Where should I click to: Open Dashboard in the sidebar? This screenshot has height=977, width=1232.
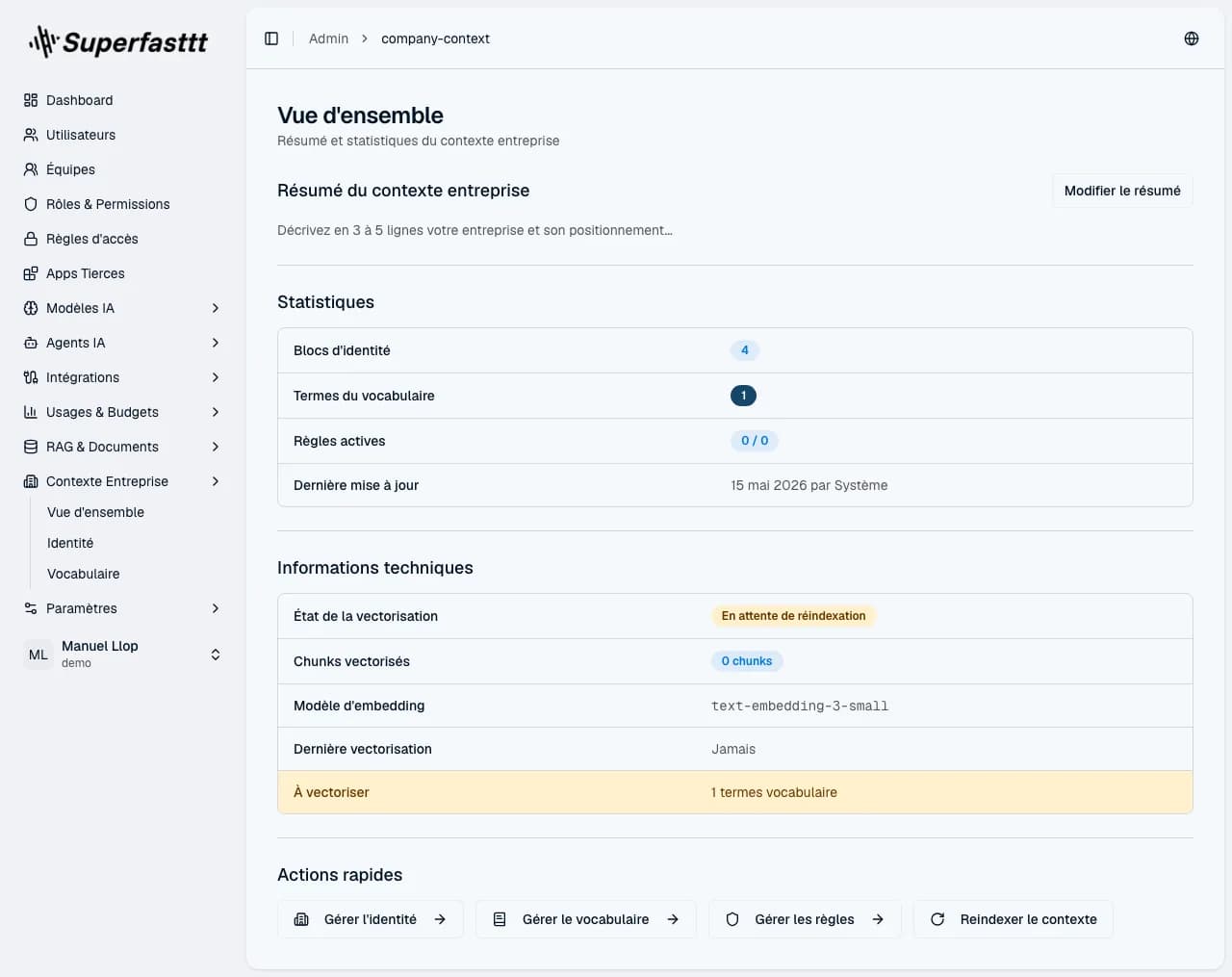123,100
